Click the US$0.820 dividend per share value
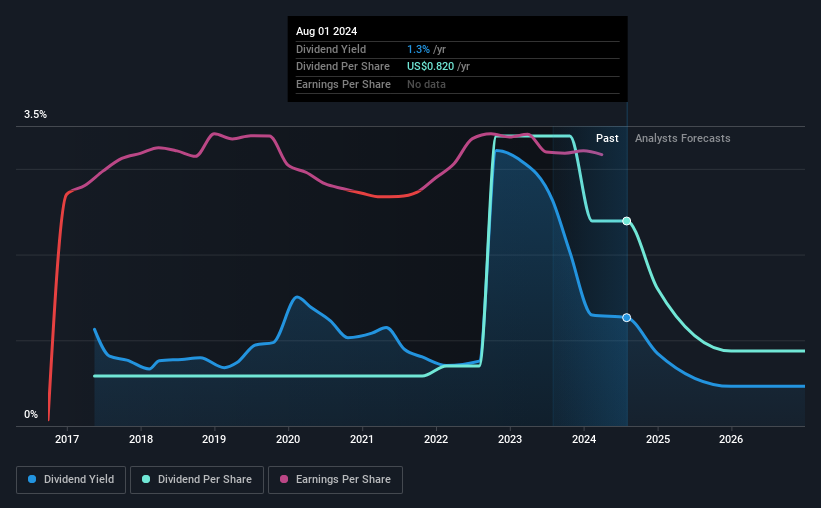 (x=430, y=67)
